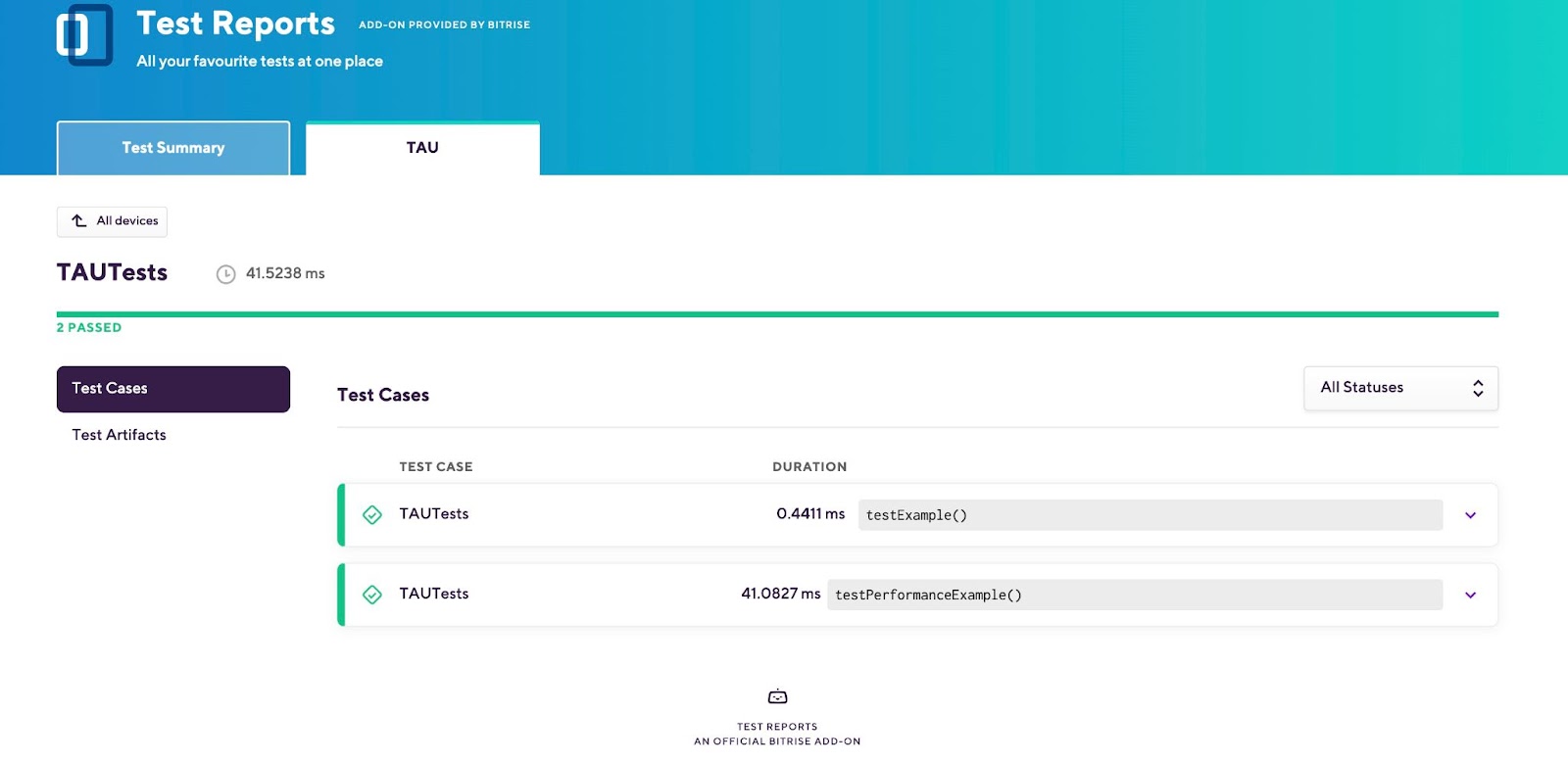
Task: Select the TAU tab
Action: [422, 148]
